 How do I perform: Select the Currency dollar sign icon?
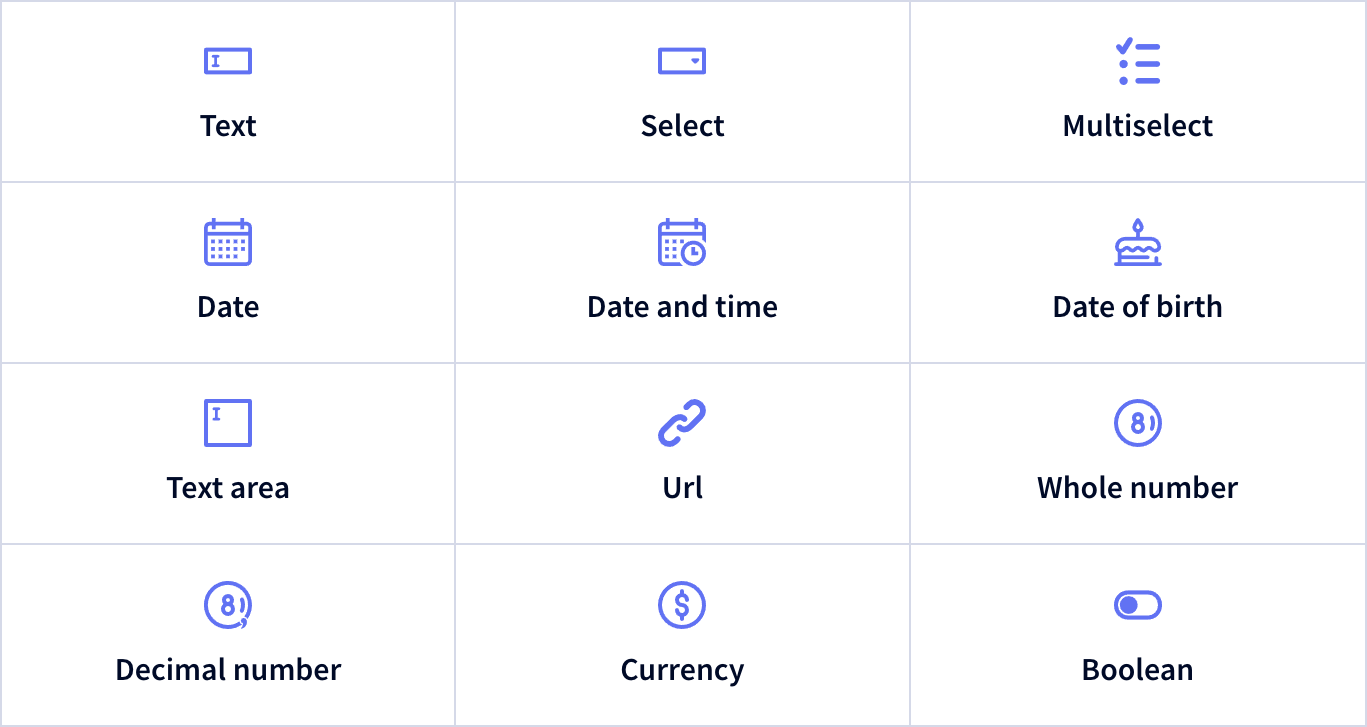point(682,605)
